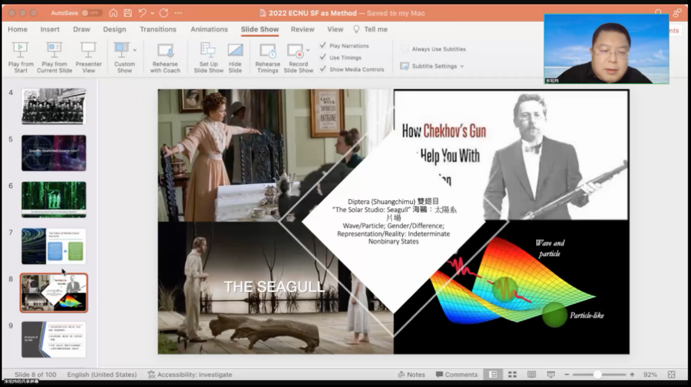Open the Notes pane button
Screen dimensions: 691x387
[411, 374]
